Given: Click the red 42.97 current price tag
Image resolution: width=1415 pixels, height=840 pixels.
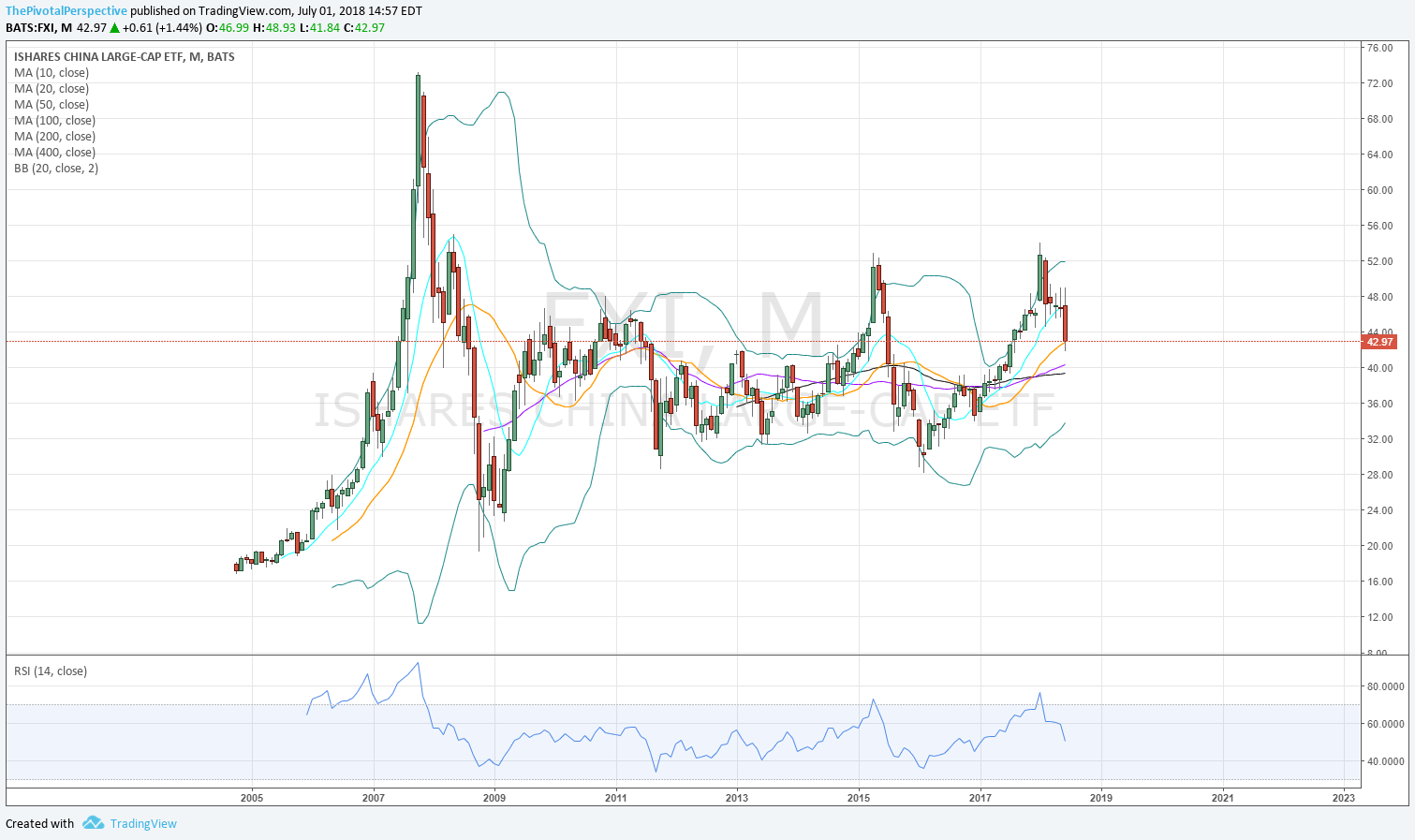Looking at the screenshot, I should [1381, 342].
